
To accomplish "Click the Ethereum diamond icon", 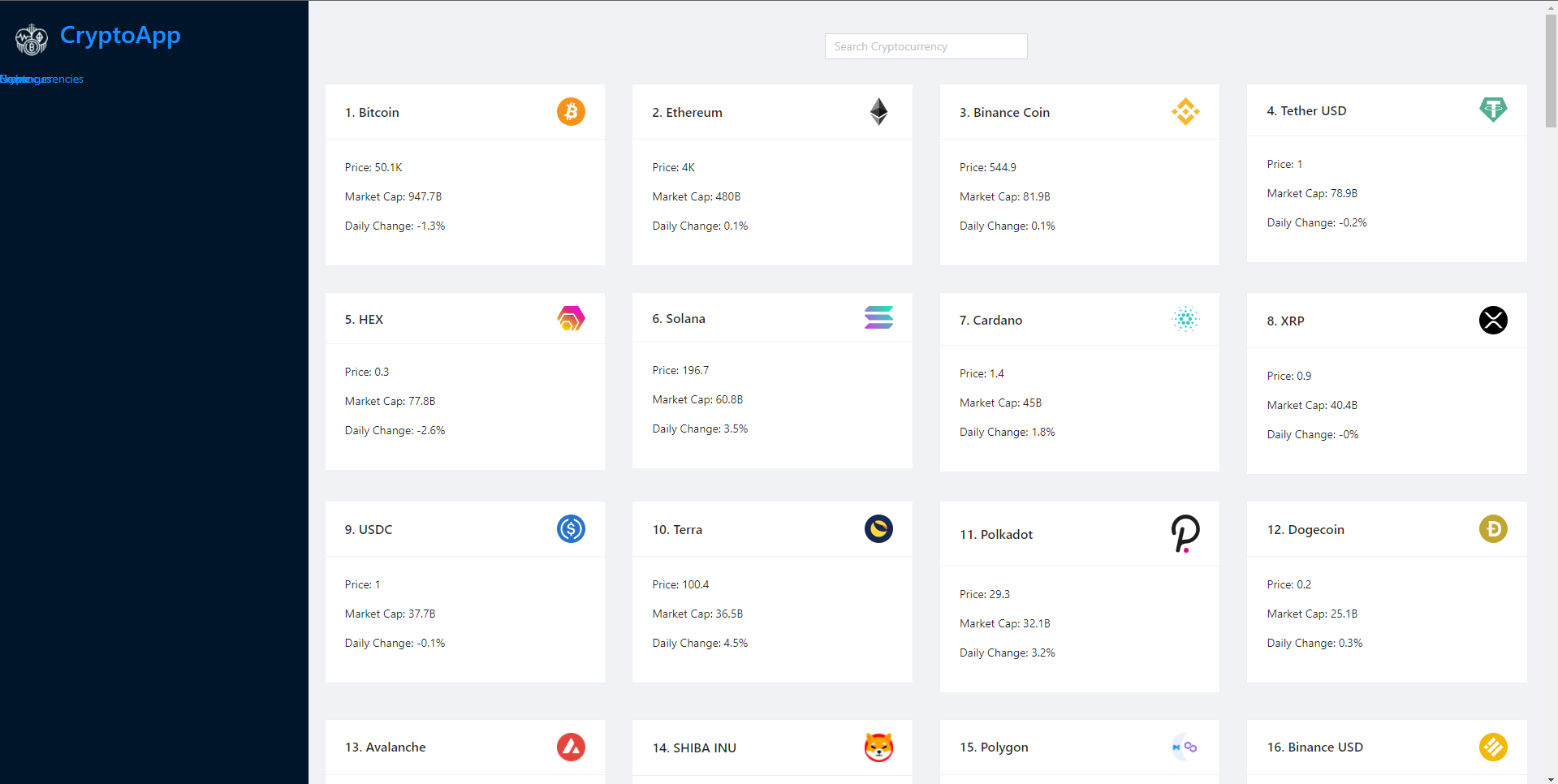I will point(878,111).
